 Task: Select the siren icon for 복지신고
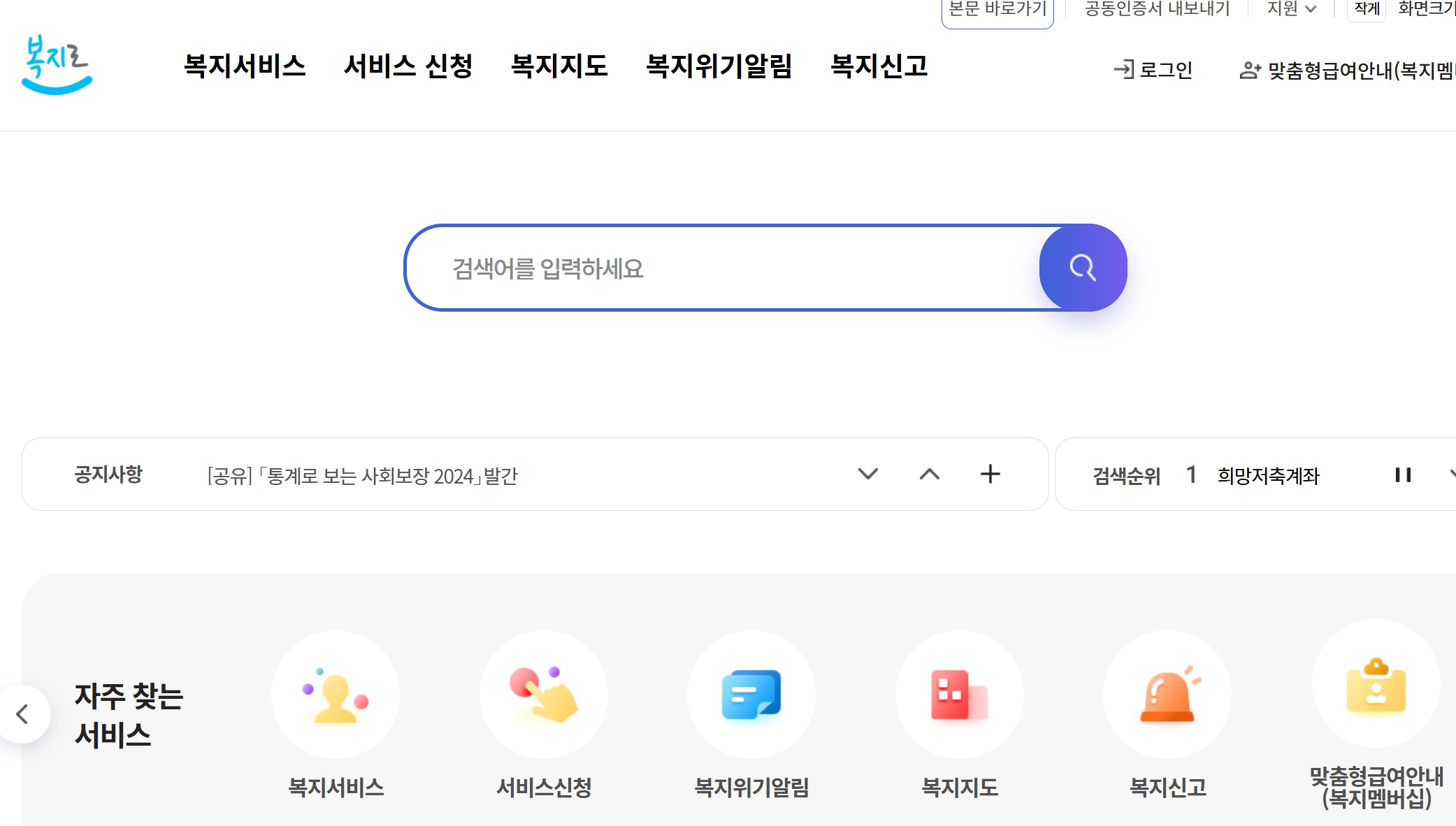(x=1166, y=694)
